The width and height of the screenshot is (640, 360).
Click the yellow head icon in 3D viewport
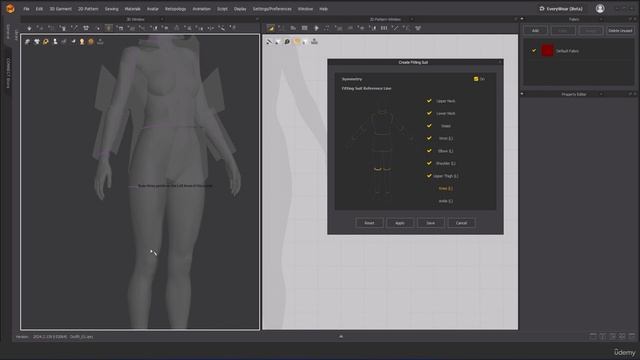tap(82, 42)
